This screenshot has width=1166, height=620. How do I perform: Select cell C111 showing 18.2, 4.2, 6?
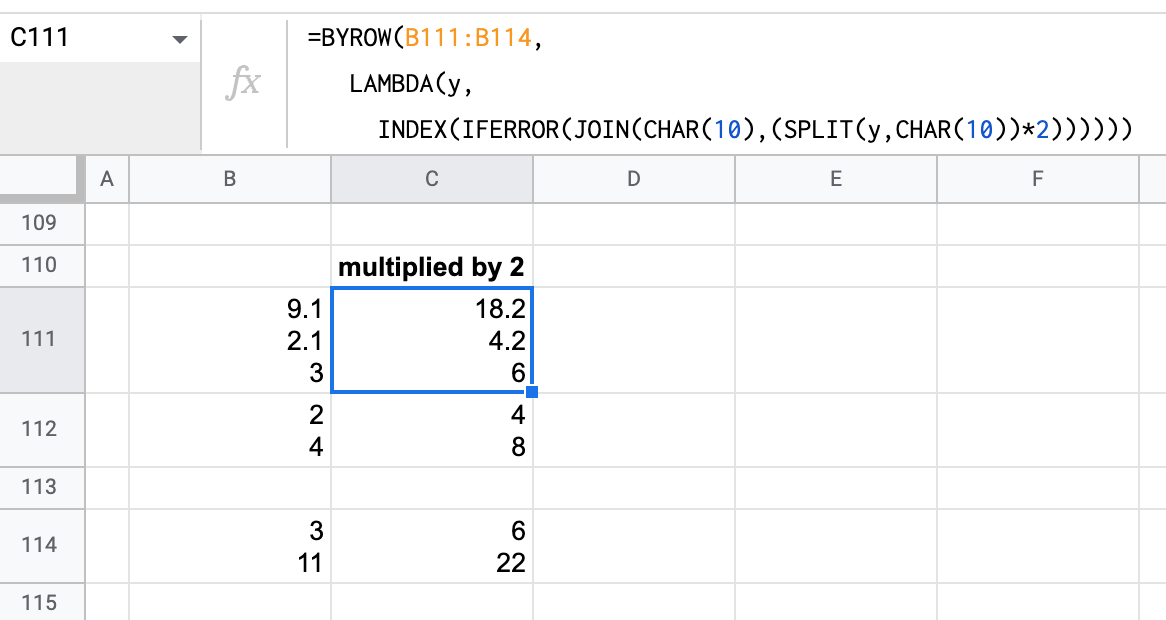coord(432,340)
